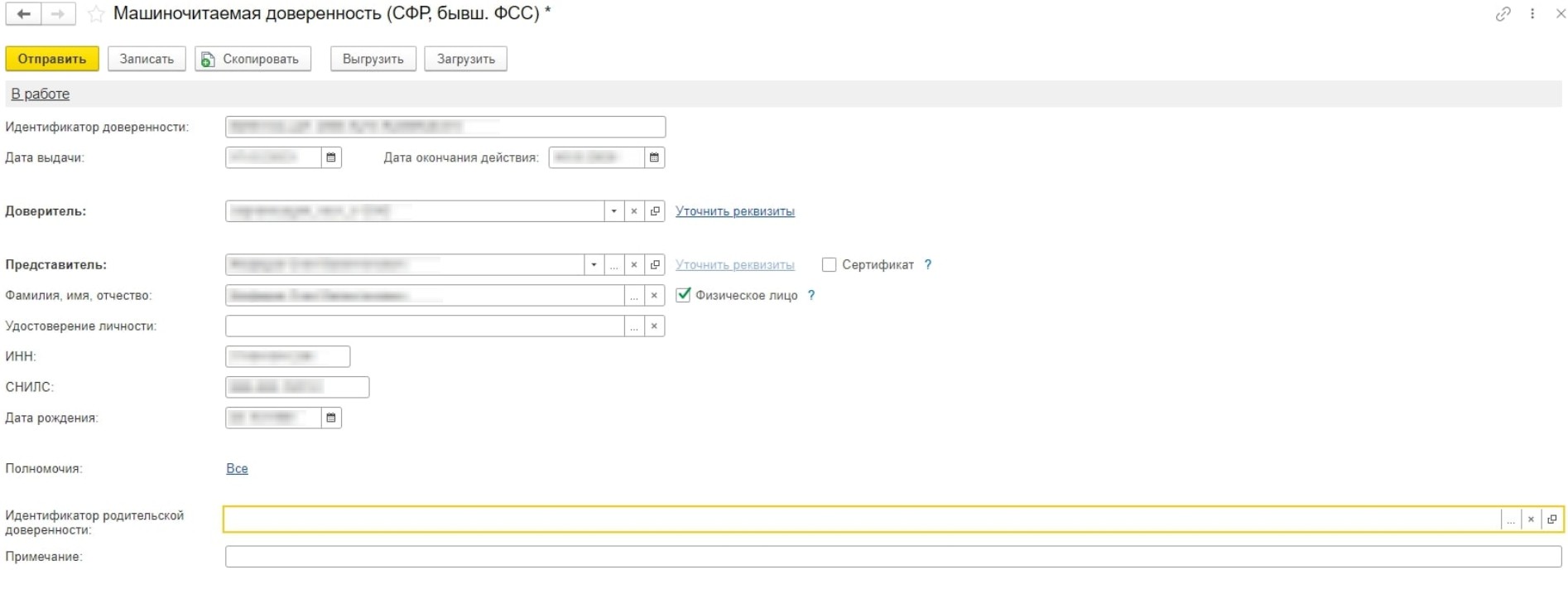Open calendar for Дата рождения field

[x=331, y=418]
